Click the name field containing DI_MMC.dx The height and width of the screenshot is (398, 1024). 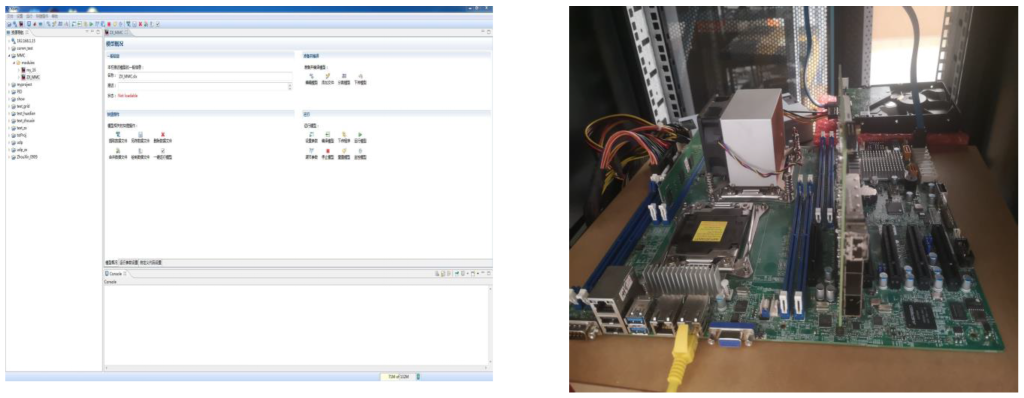coord(204,76)
